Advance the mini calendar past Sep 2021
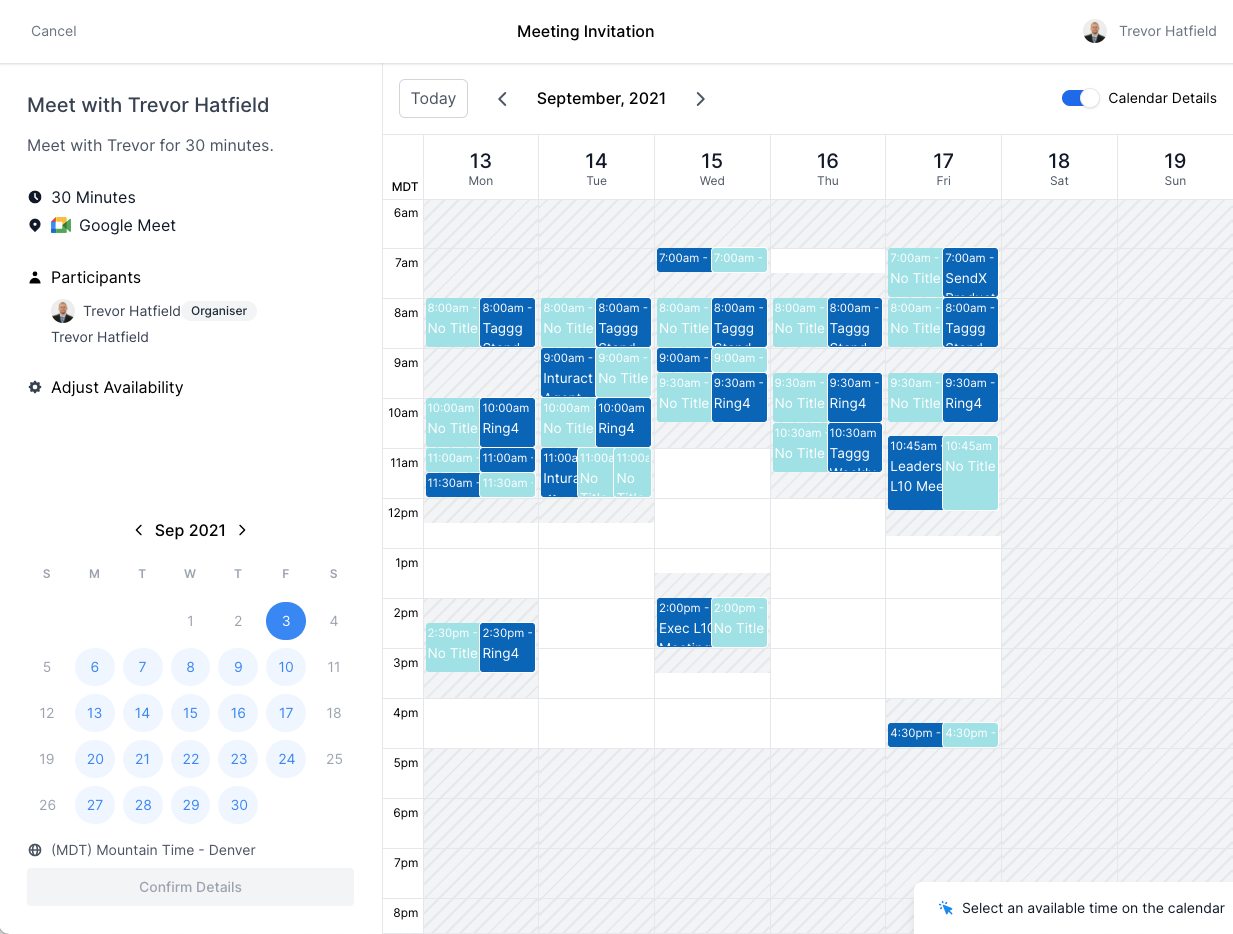The image size is (1233, 934). click(242, 530)
